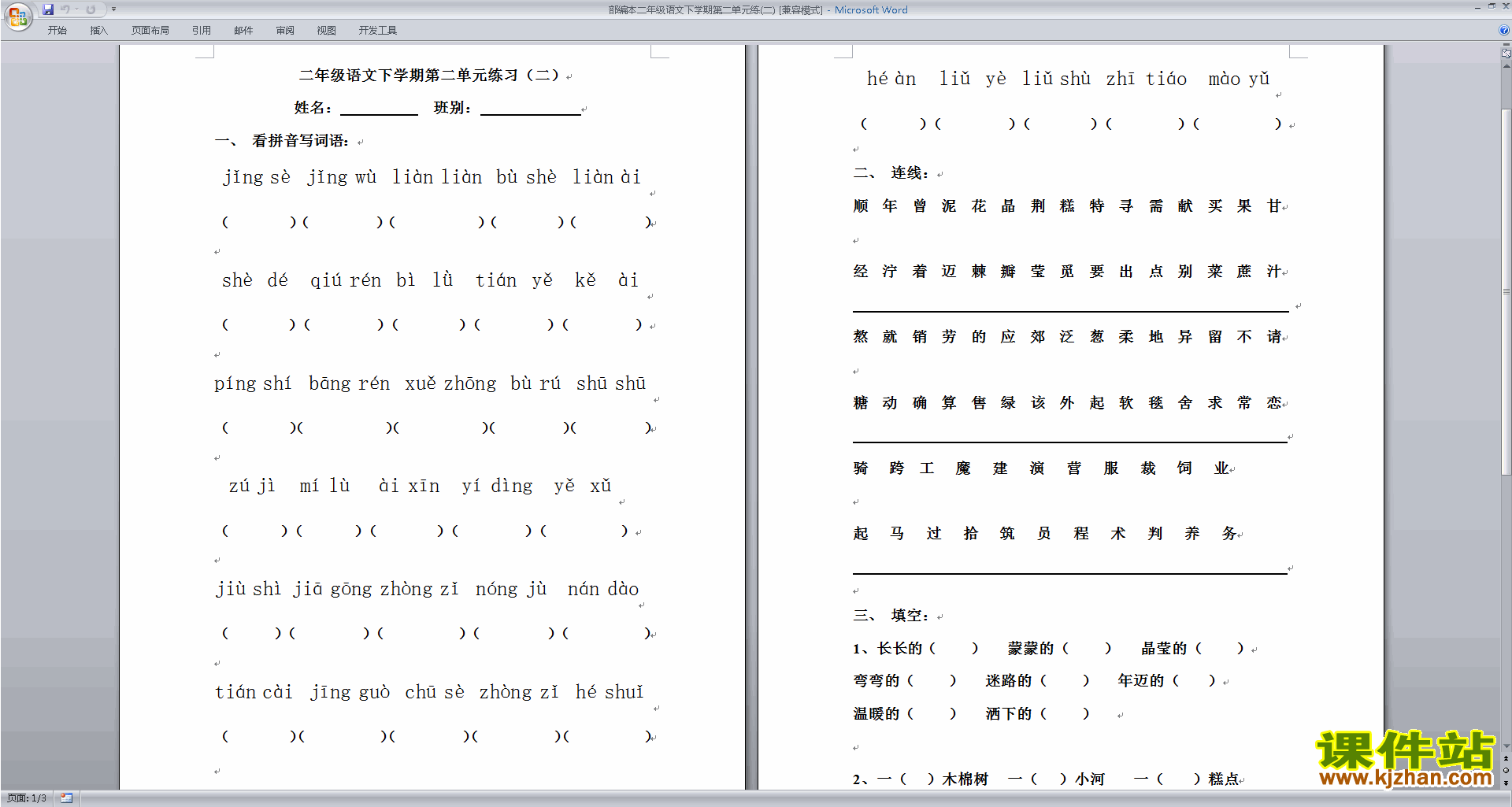Open the 开发工具 ribbon tab
This screenshot has width=1512, height=807.
point(378,31)
